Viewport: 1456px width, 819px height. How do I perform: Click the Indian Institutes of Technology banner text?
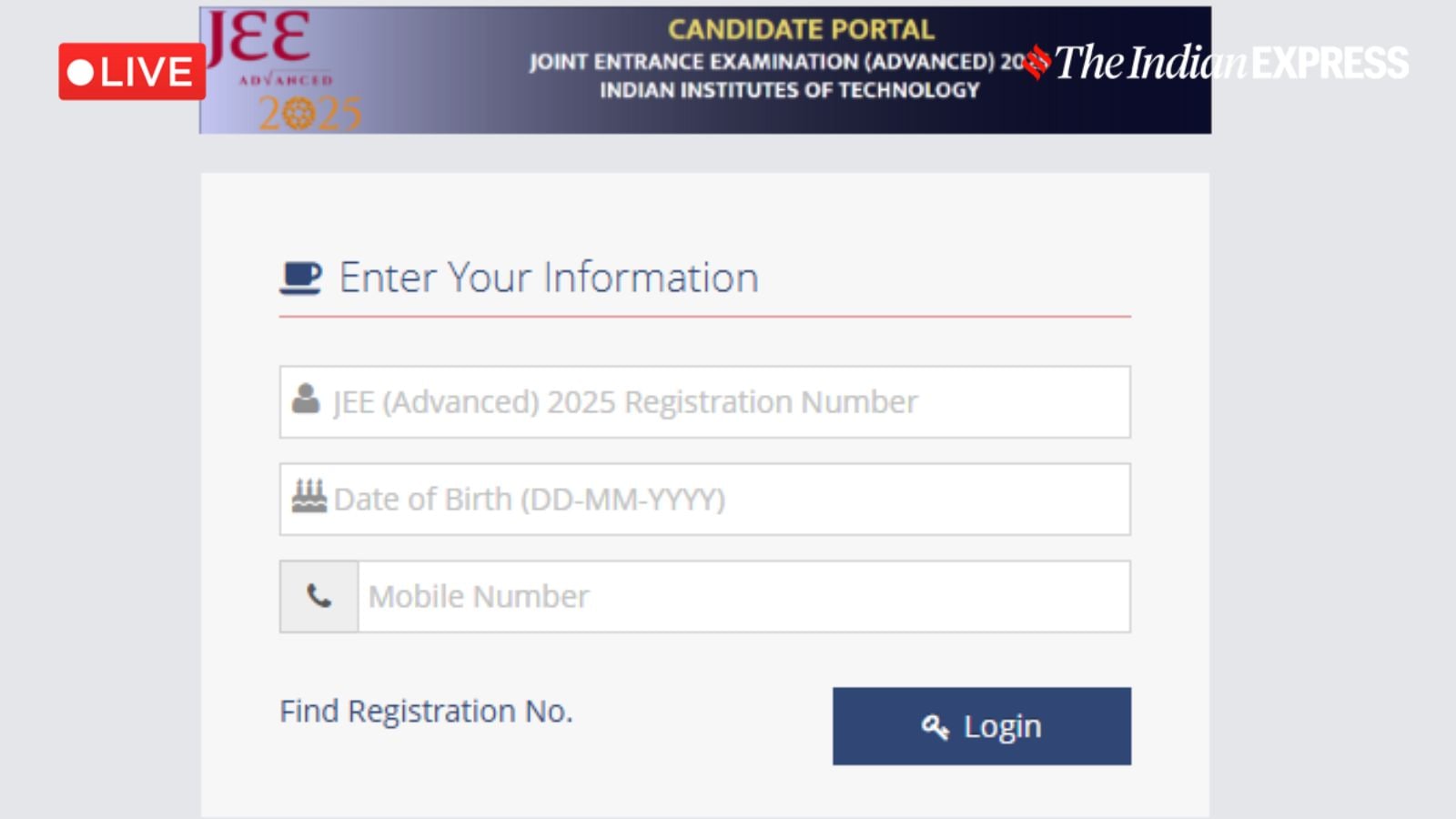(789, 90)
